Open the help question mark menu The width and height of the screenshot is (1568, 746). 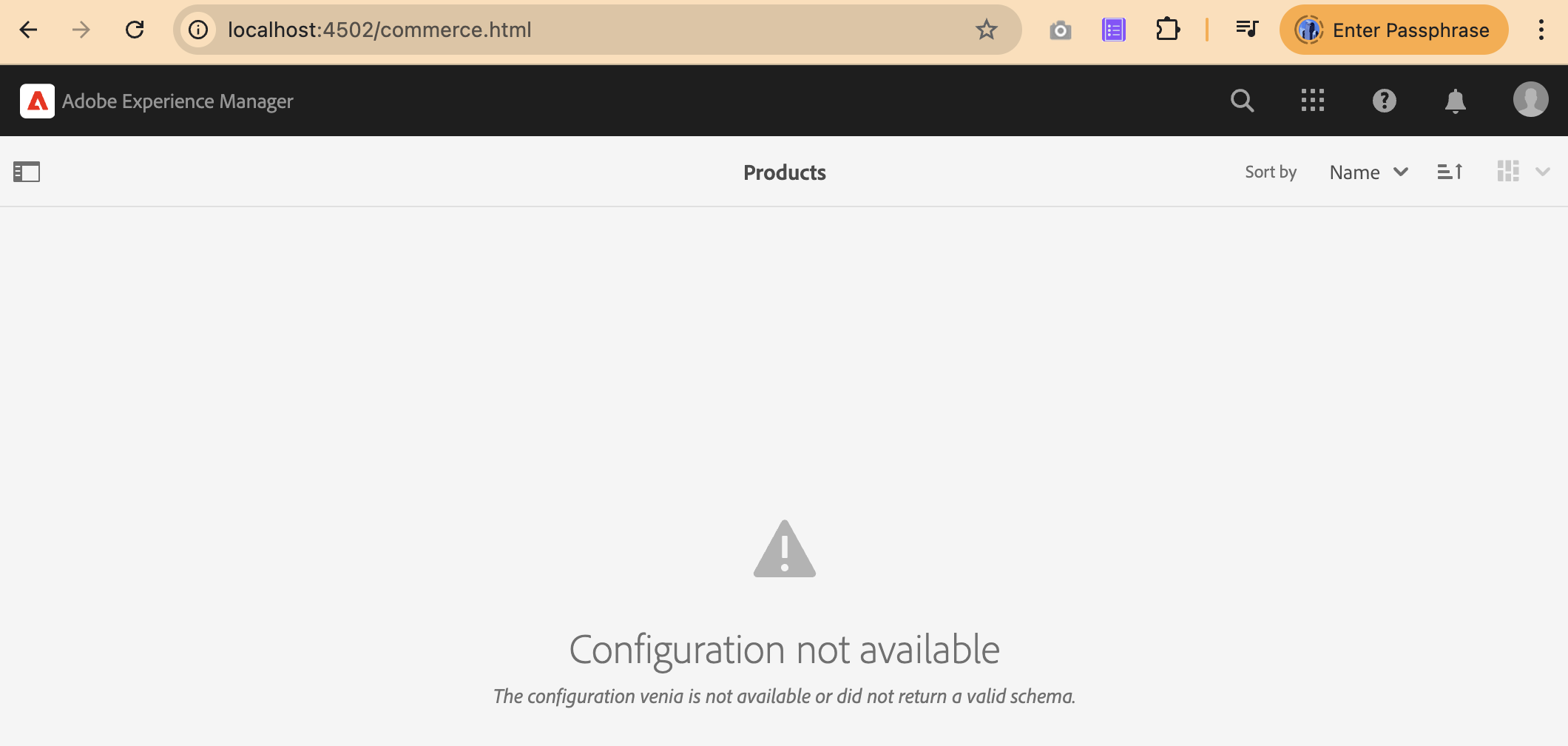click(1384, 101)
